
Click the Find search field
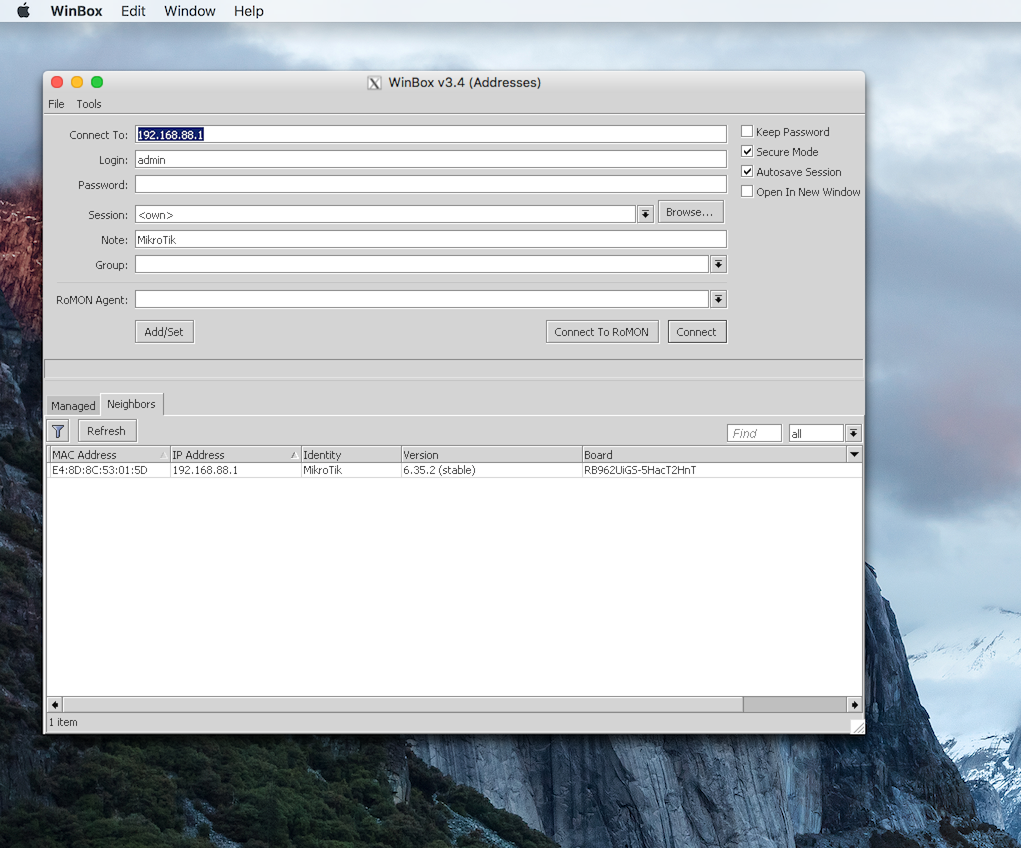(x=754, y=433)
